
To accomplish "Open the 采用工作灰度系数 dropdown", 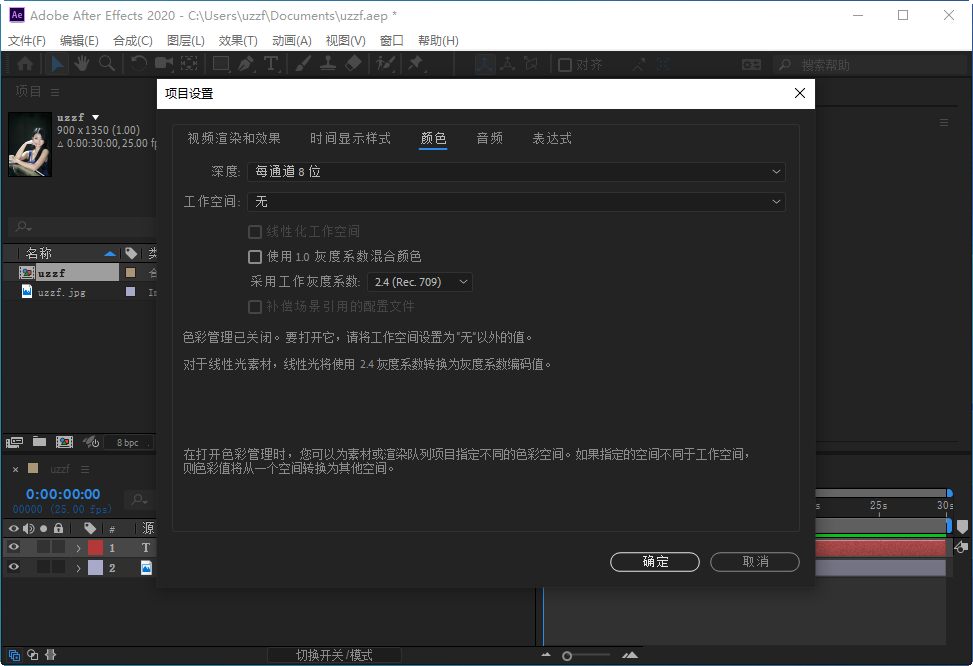I will (420, 282).
